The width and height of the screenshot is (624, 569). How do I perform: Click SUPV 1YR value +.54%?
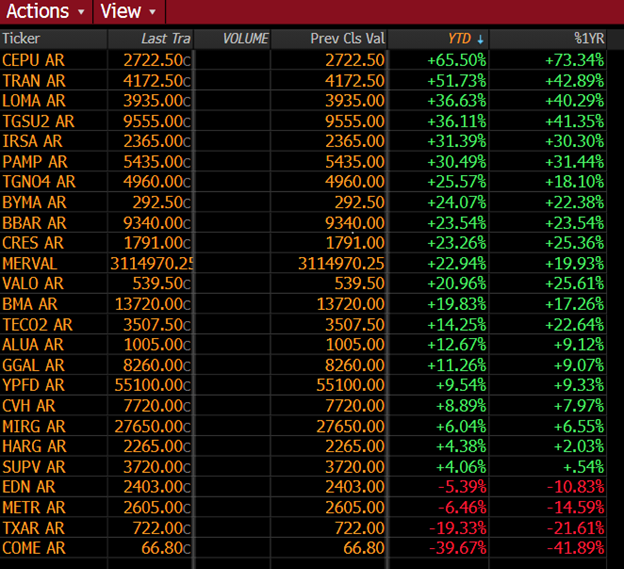coord(583,467)
